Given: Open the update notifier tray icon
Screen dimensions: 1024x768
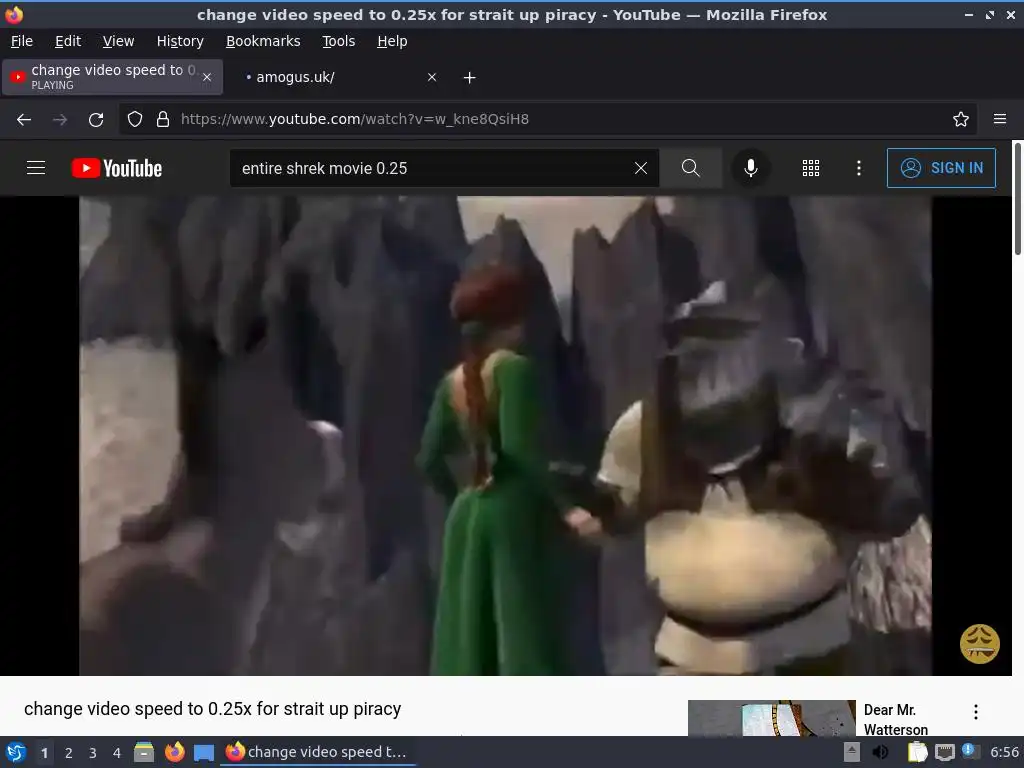Looking at the screenshot, I should click(x=970, y=751).
